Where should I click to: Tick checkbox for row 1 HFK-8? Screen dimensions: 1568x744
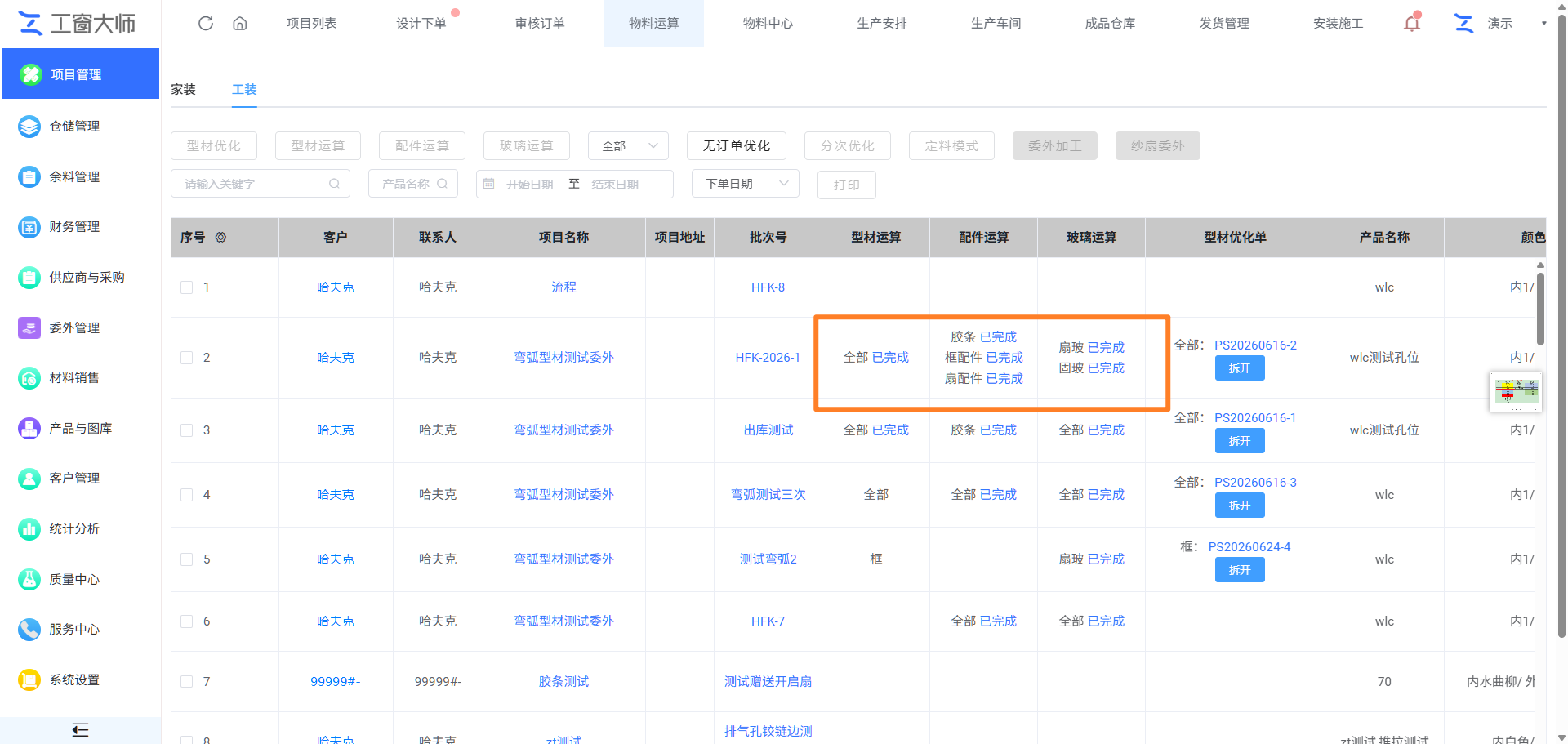(187, 287)
